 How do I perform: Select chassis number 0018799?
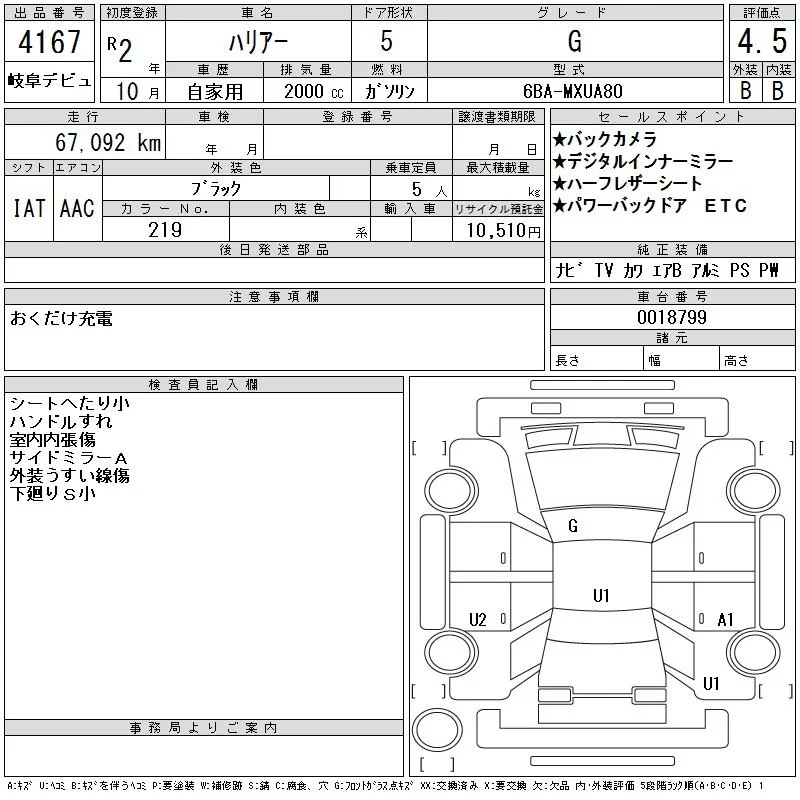click(672, 317)
